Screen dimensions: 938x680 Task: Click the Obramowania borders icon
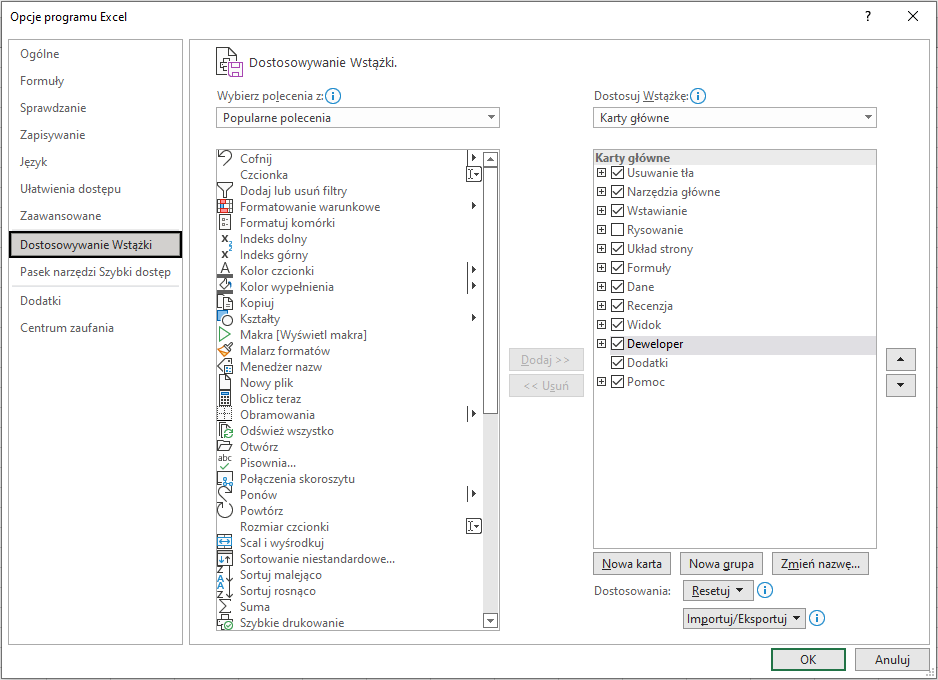click(224, 414)
